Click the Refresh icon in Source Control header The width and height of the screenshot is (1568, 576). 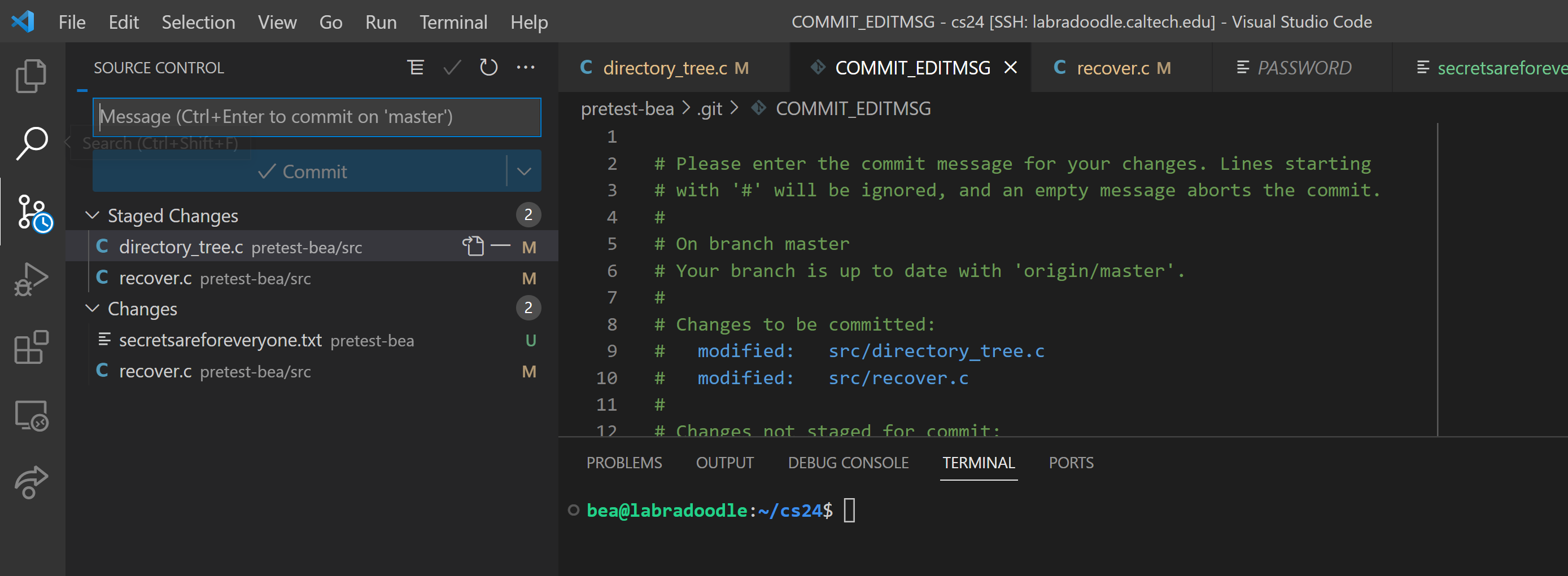[488, 68]
